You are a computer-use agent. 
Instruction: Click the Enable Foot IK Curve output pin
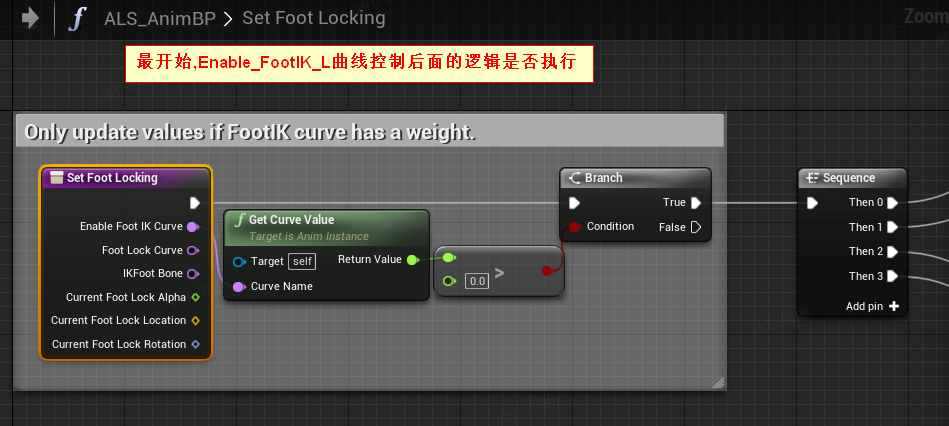194,227
